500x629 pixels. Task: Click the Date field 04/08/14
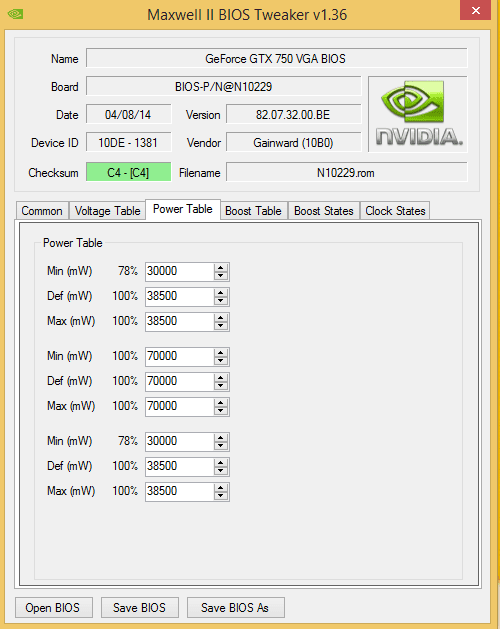128,115
